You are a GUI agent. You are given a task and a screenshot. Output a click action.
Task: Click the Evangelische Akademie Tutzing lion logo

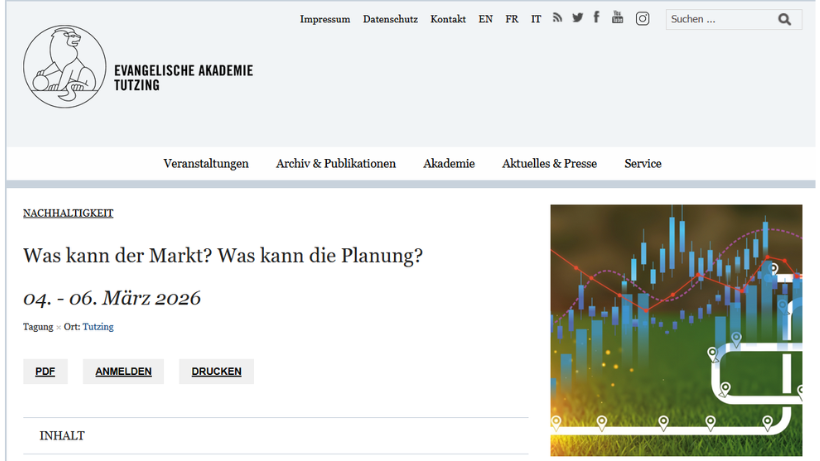tap(64, 67)
